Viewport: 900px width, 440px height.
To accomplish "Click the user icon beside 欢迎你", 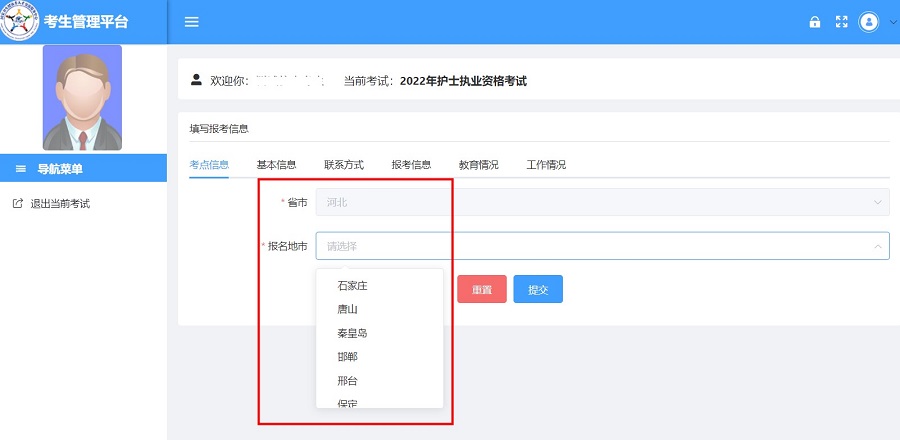I will (196, 80).
